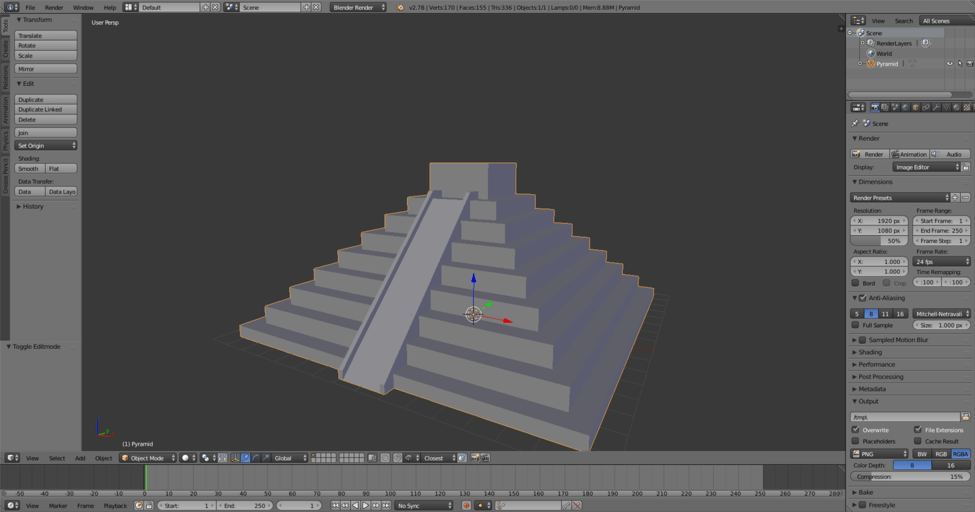Open the Mesh Data triangle tab icon

(946, 108)
